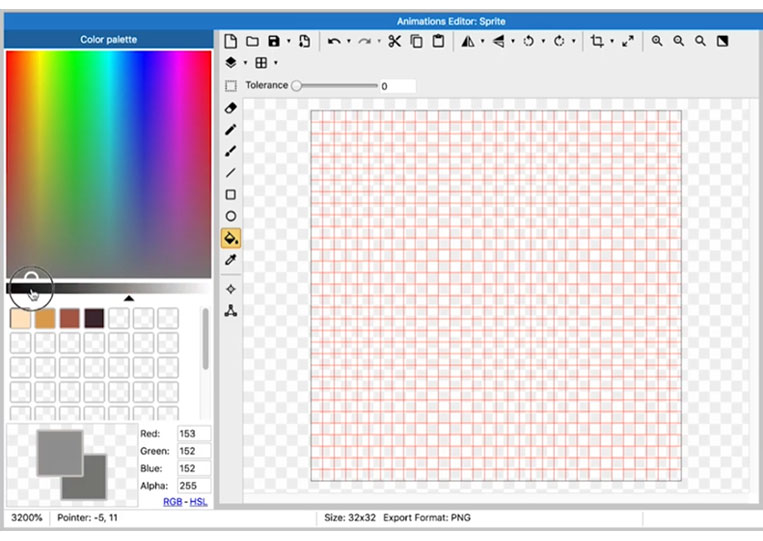The width and height of the screenshot is (763, 541).
Task: Select the dark maroon palette swatch
Action: [94, 319]
